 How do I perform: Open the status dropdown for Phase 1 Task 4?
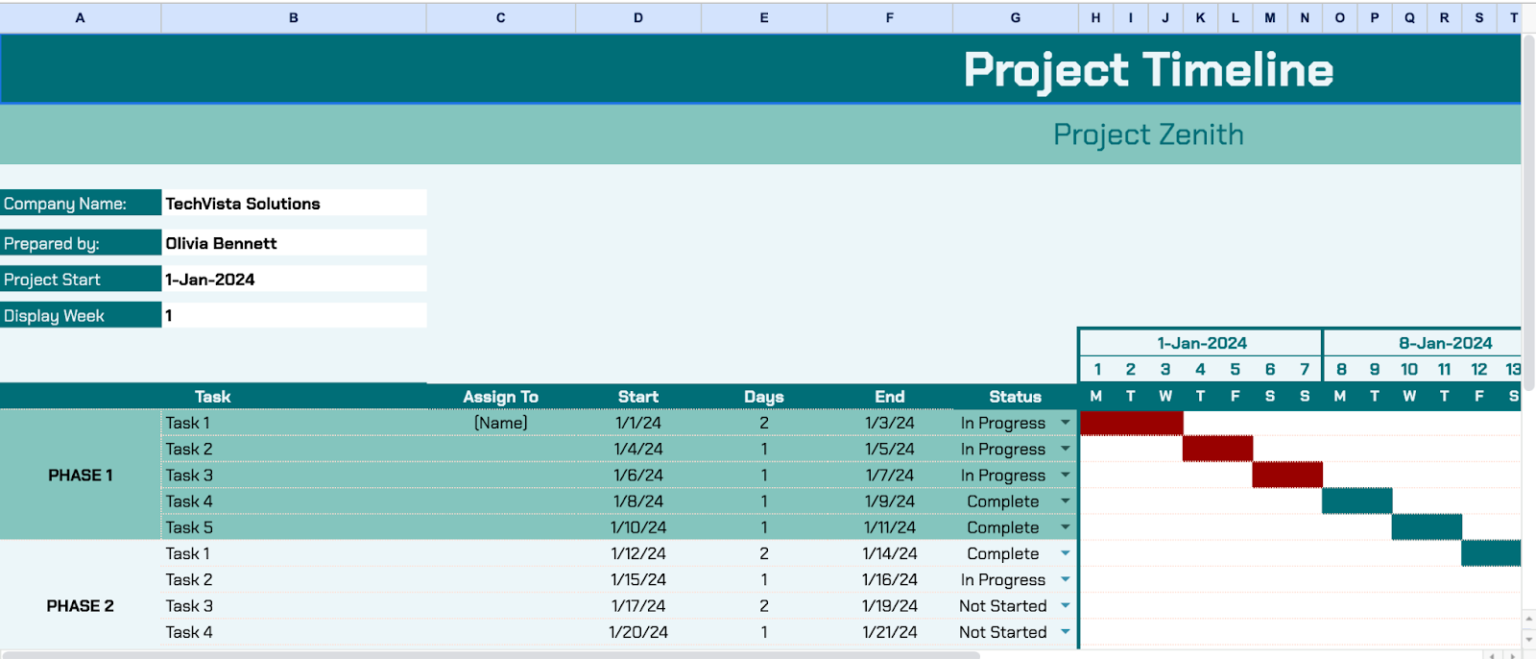(x=1065, y=501)
